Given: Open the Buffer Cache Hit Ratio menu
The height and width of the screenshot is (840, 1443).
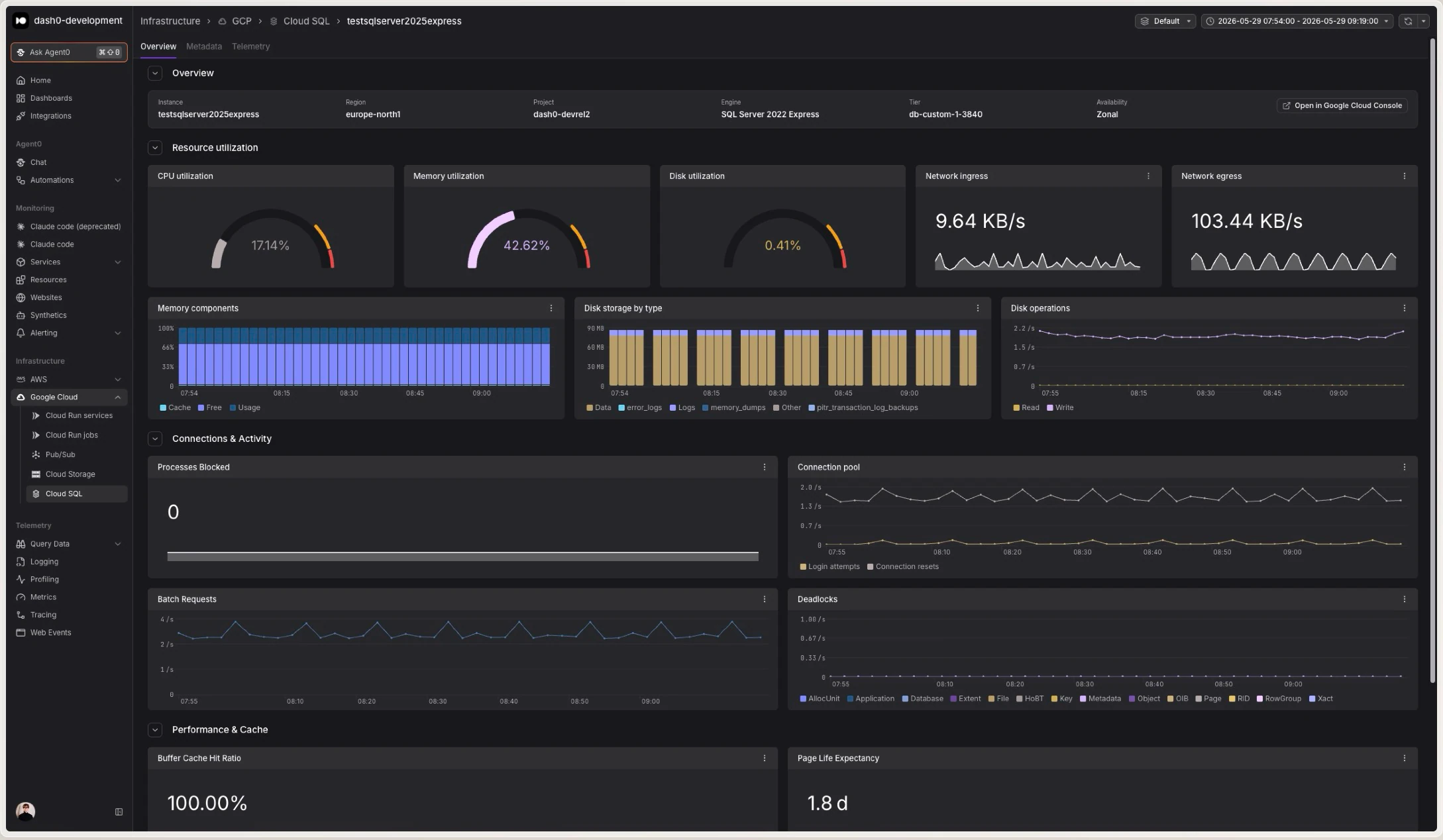Looking at the screenshot, I should (x=764, y=758).
